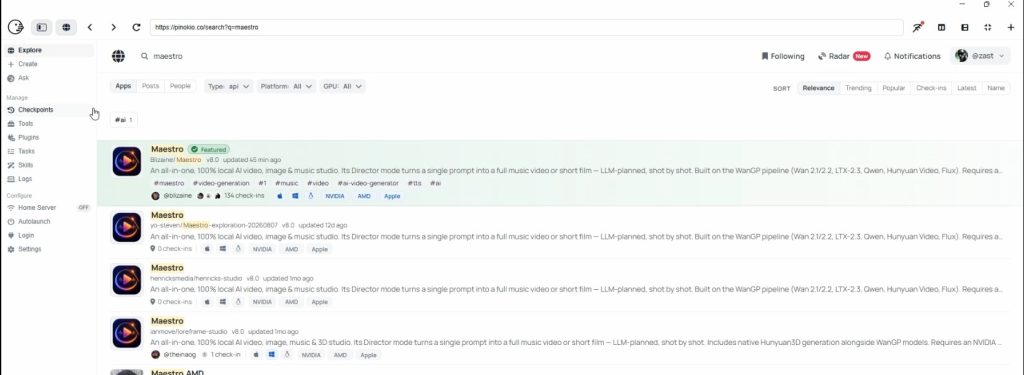This screenshot has width=1024, height=375.
Task: Add a new tab with plus icon
Action: point(1011,27)
